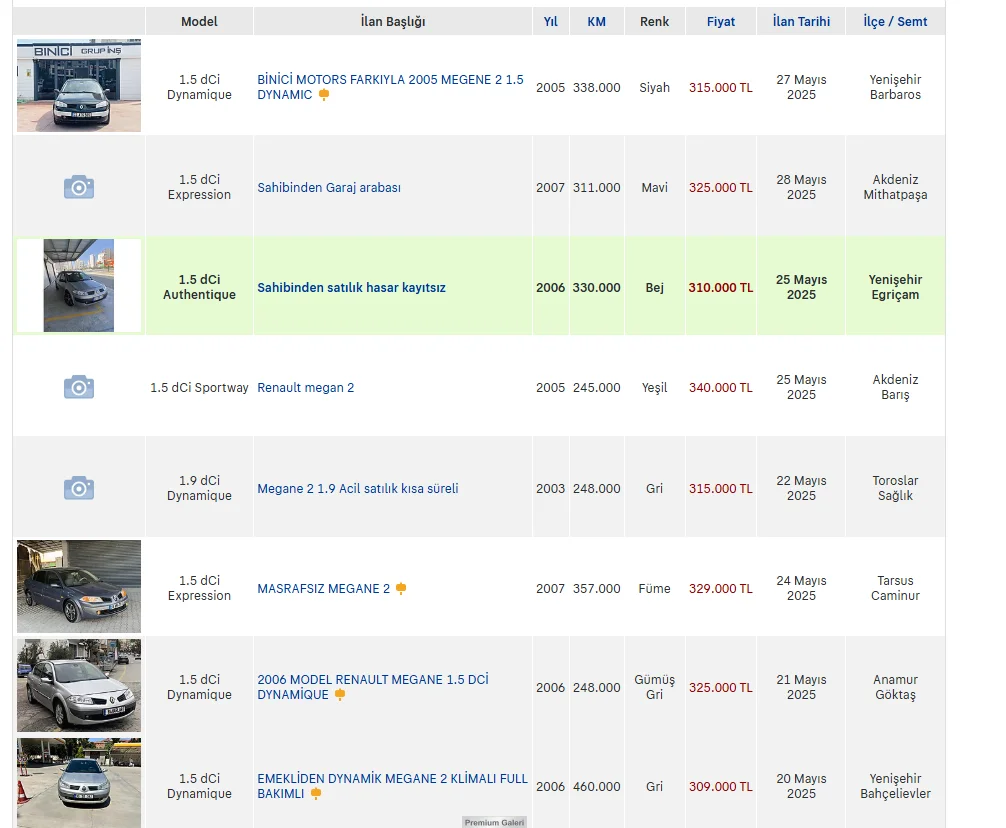The height and width of the screenshot is (828, 1006).
Task: Click the Anamur Göktaş location
Action: (x=895, y=687)
